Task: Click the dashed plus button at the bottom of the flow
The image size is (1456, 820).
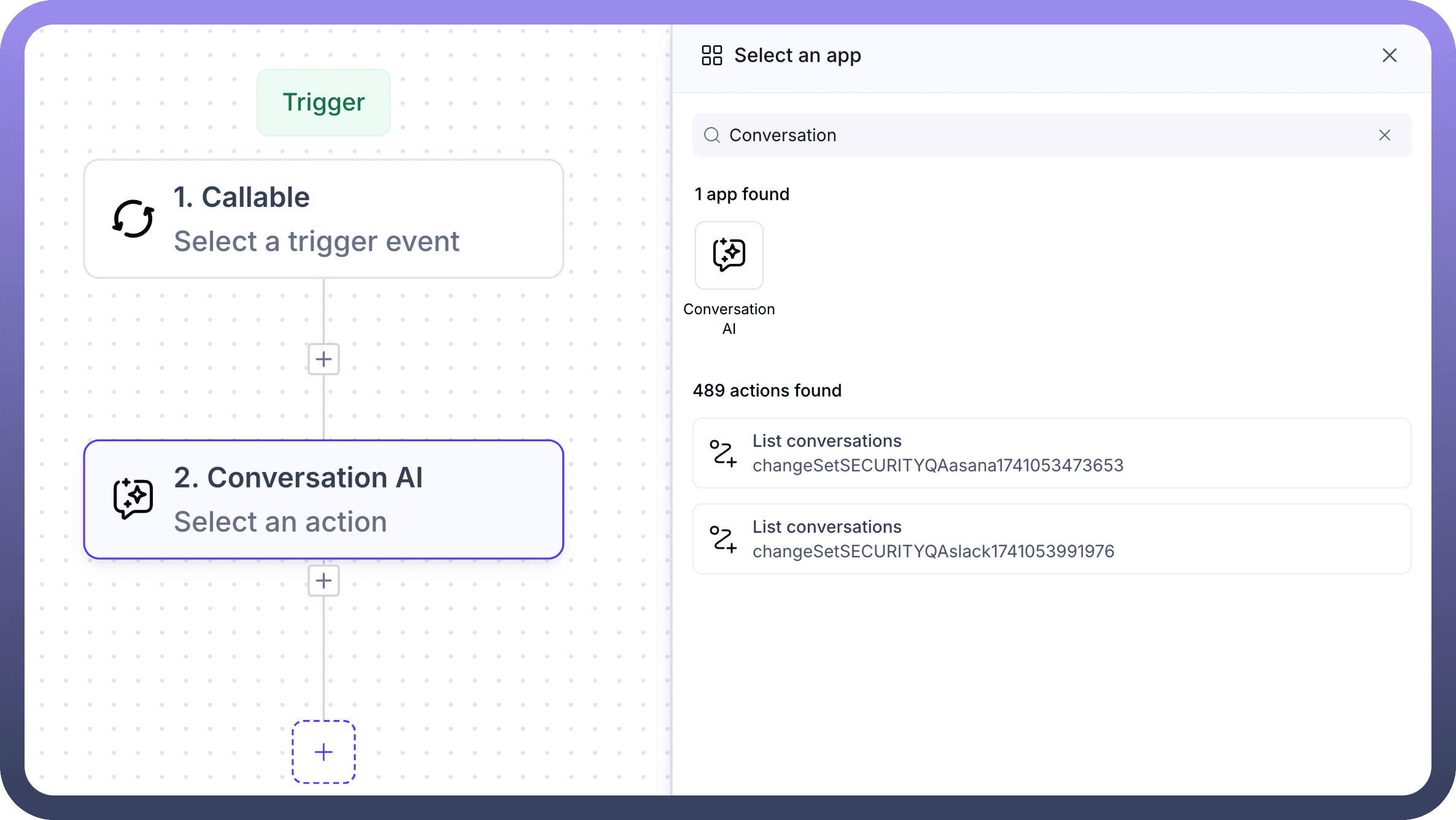Action: click(323, 752)
